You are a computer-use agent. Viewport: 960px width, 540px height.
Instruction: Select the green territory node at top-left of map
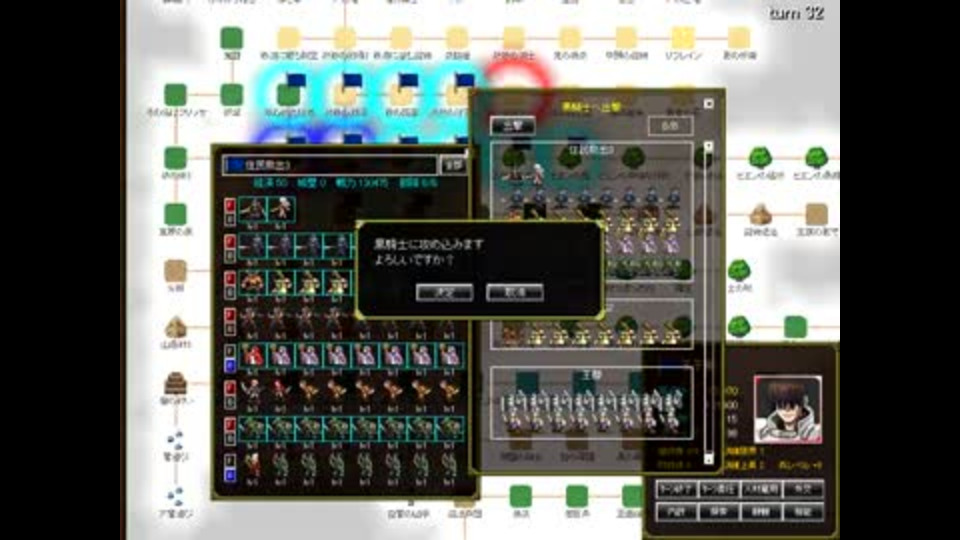tap(231, 39)
